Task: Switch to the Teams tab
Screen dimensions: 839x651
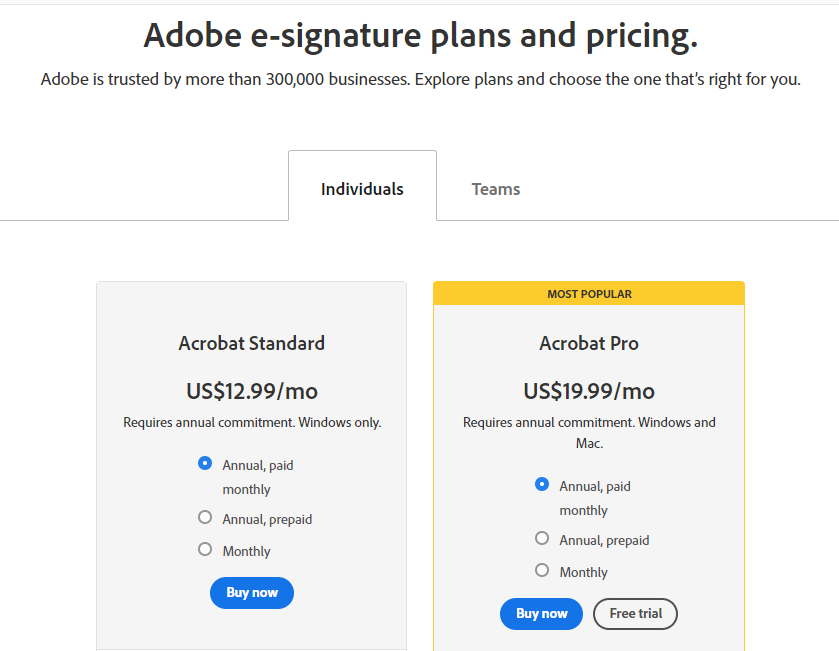Action: [495, 188]
